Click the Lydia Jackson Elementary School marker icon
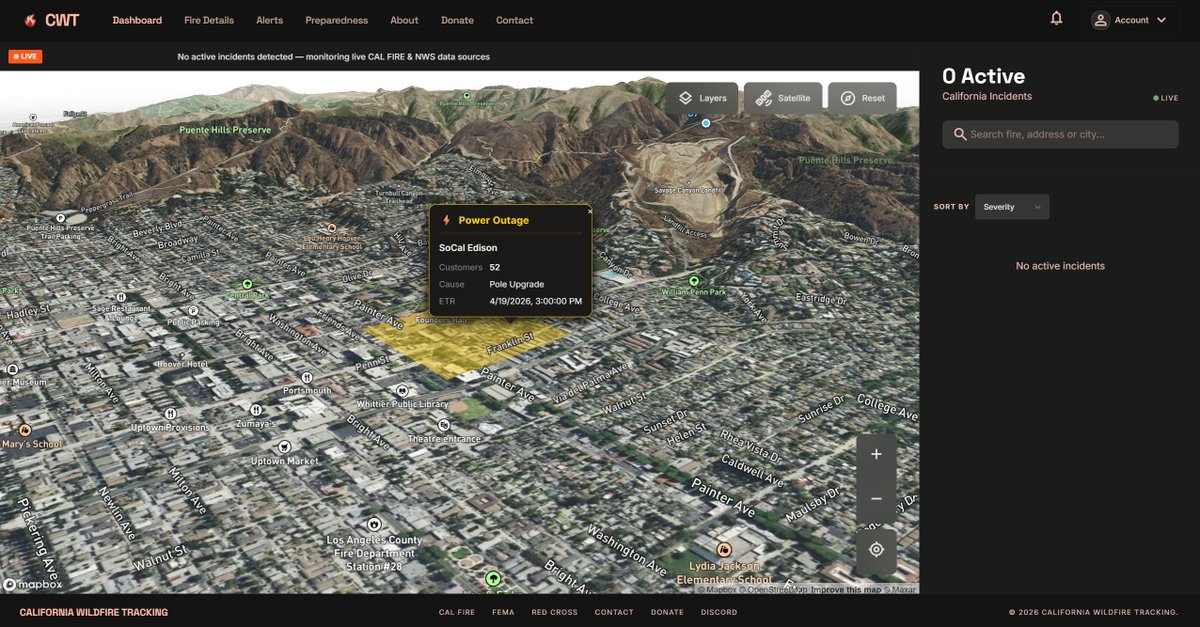This screenshot has width=1200, height=627. tap(724, 549)
